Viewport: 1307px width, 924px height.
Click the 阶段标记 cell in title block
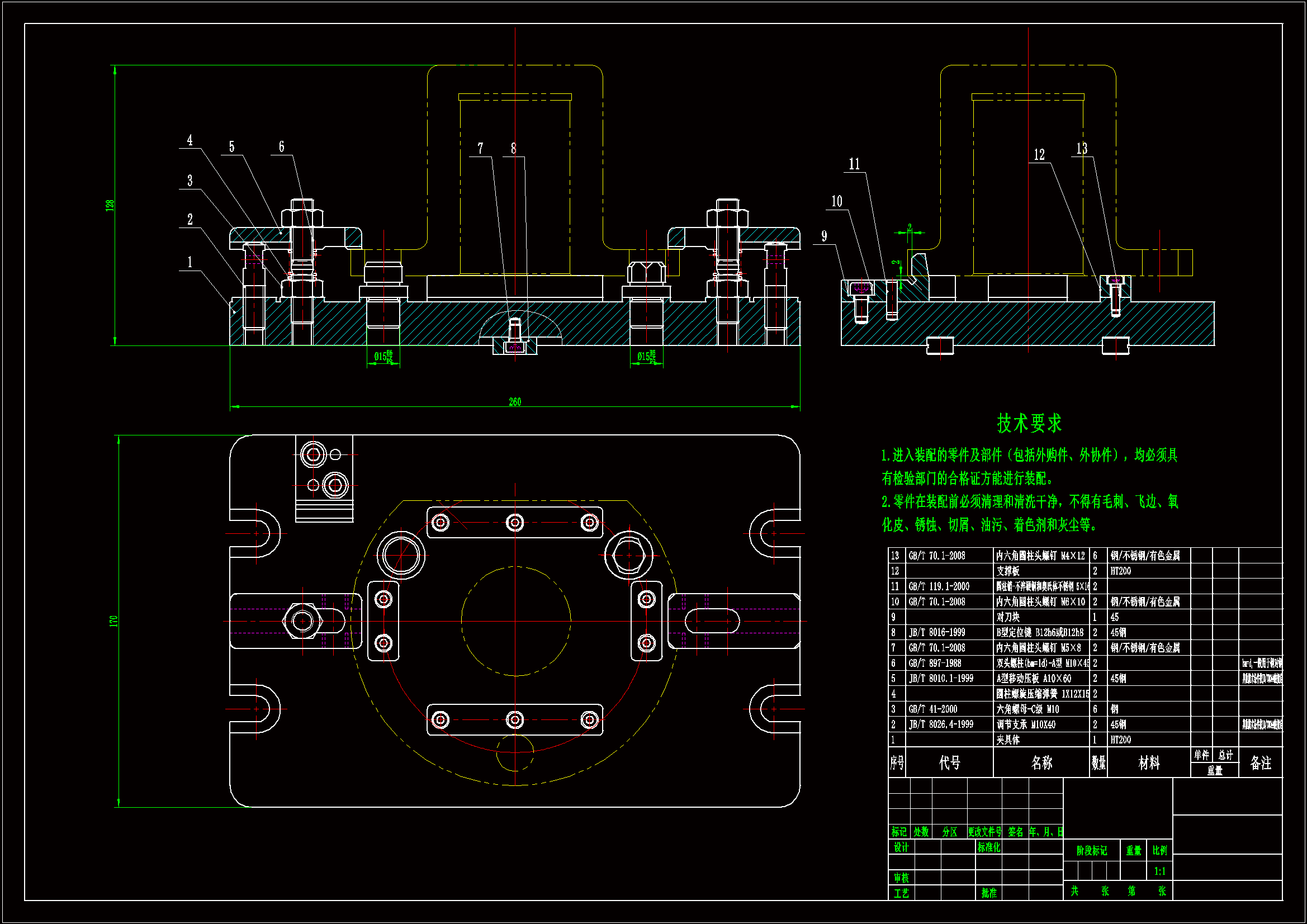click(x=1091, y=851)
